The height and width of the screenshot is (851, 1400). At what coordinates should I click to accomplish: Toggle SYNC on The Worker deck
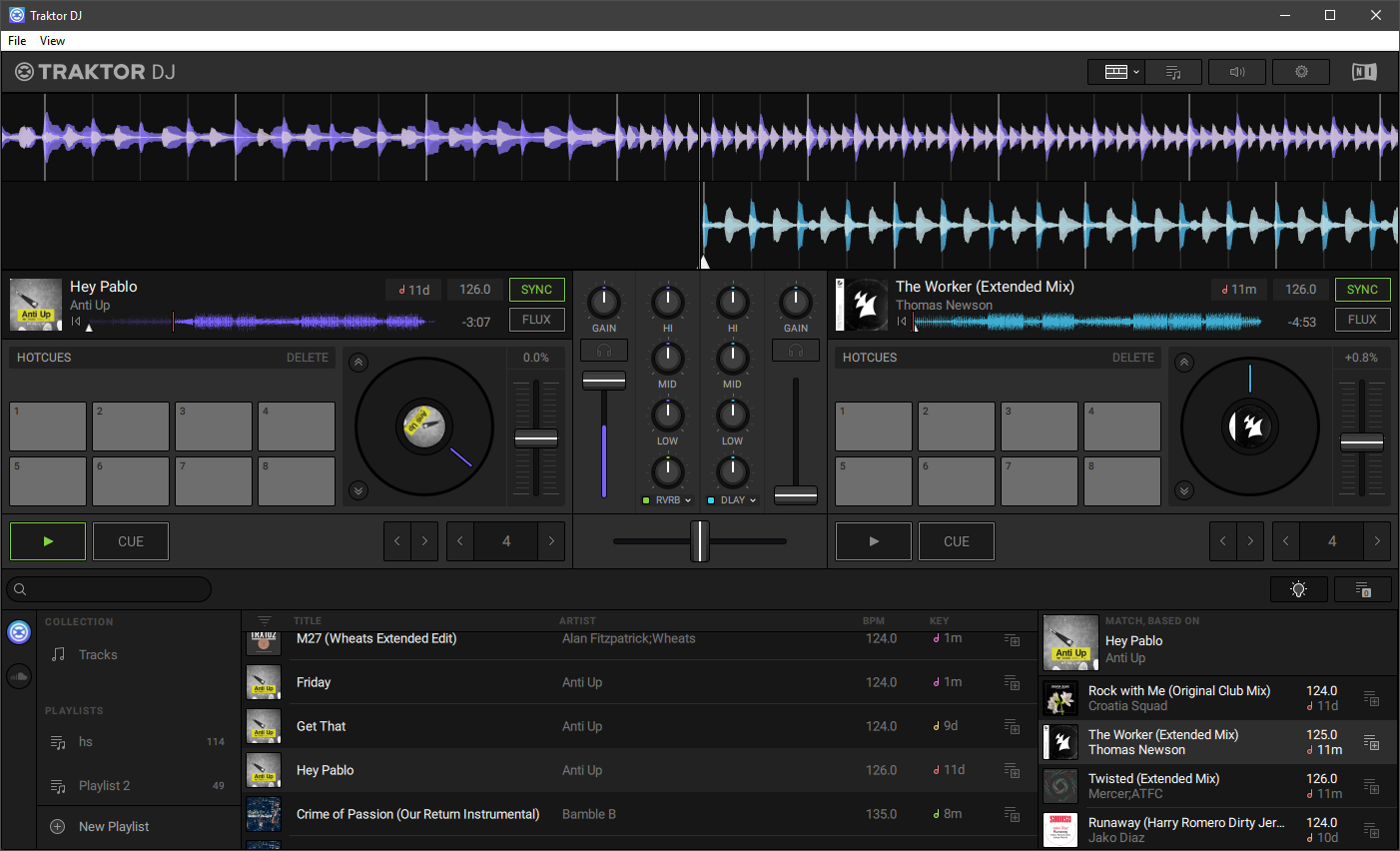point(1362,290)
